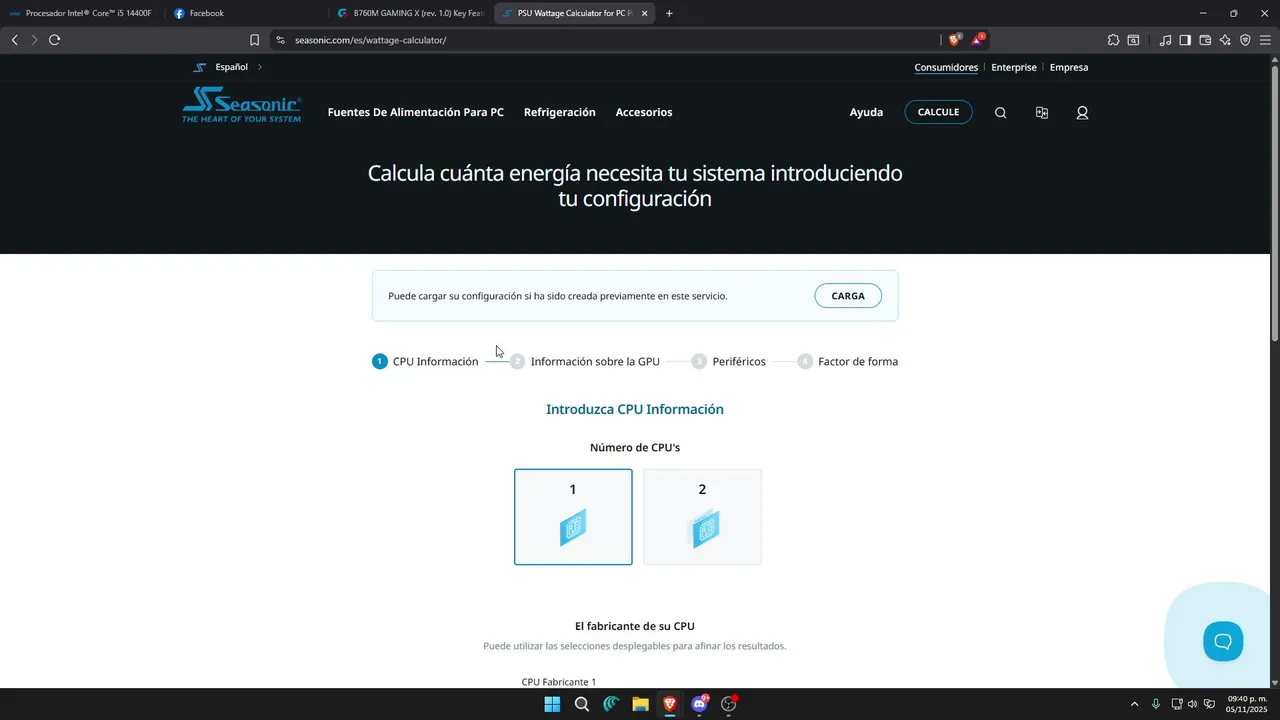Click the Enterprise link
Image resolution: width=1280 pixels, height=720 pixels.
pyautogui.click(x=1014, y=67)
